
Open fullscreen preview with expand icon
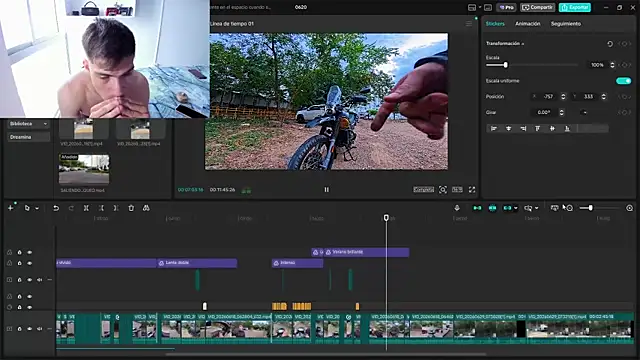click(x=472, y=189)
